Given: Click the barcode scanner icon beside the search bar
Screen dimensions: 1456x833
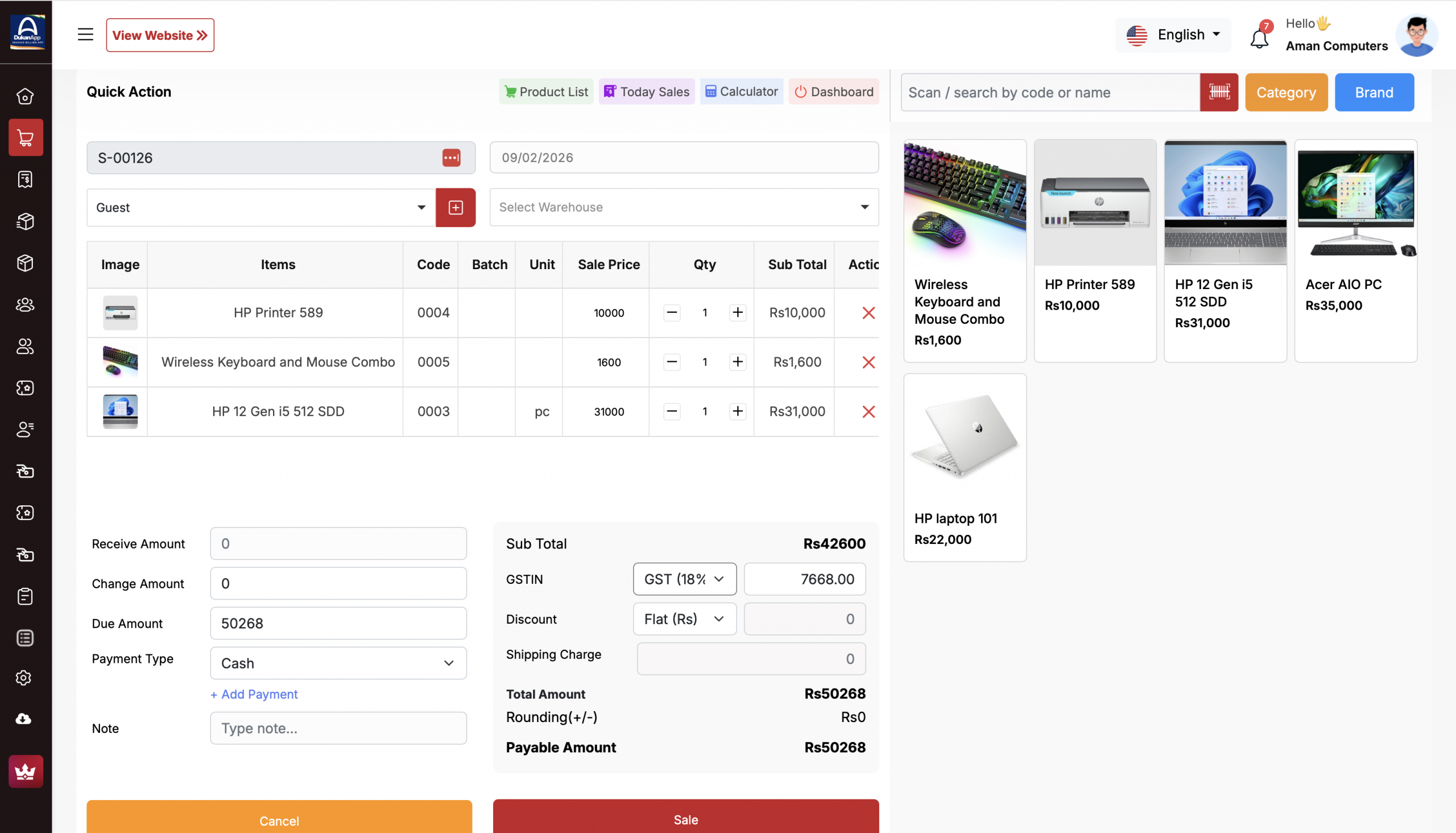Looking at the screenshot, I should tap(1219, 92).
